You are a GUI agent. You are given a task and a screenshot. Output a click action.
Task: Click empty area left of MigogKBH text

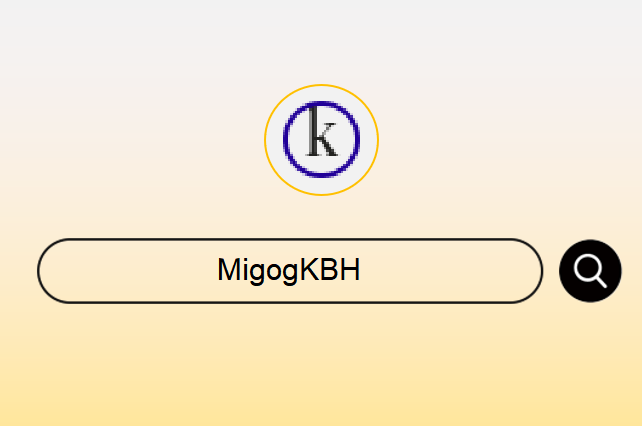pyautogui.click(x=131, y=271)
